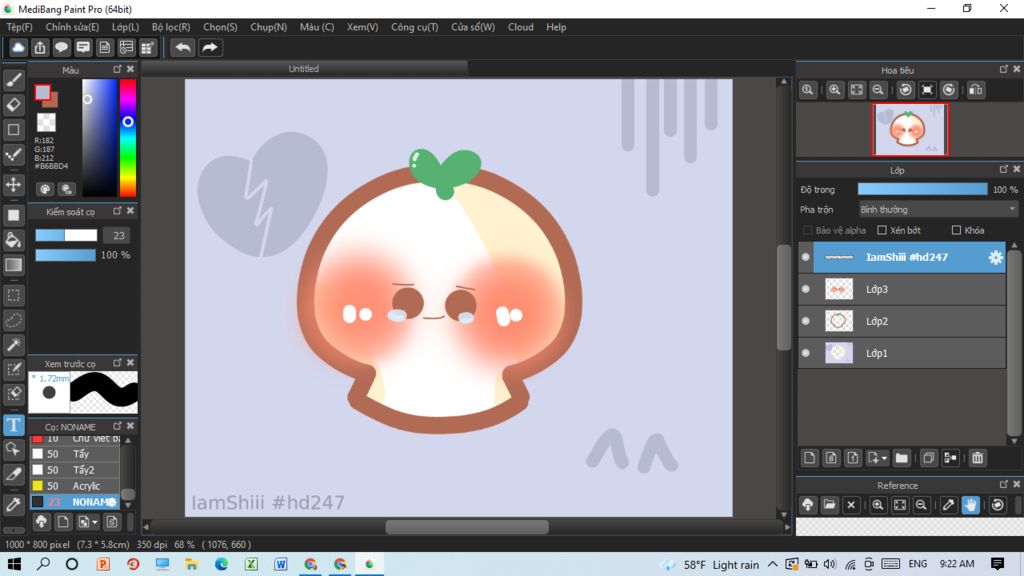Screen dimensions: 1024x576
Task: Open the Tệp(F) menu
Action: click(19, 27)
